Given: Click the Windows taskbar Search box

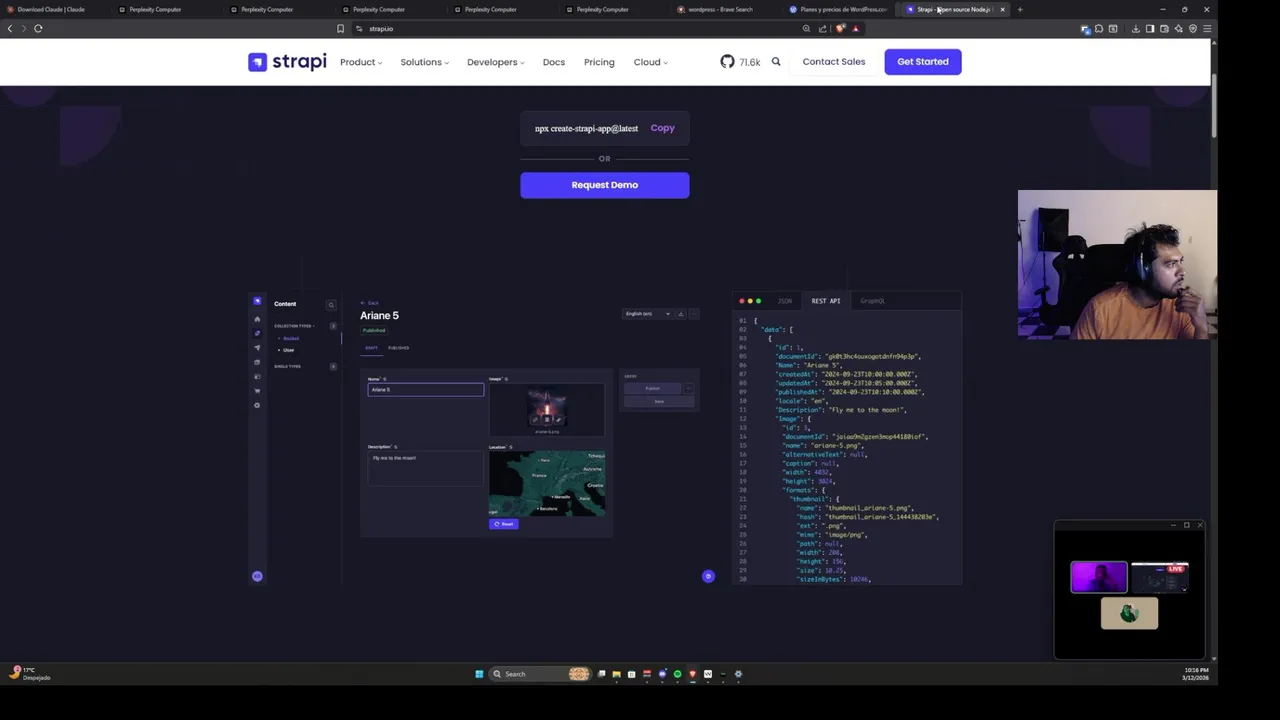Looking at the screenshot, I should click(540, 674).
